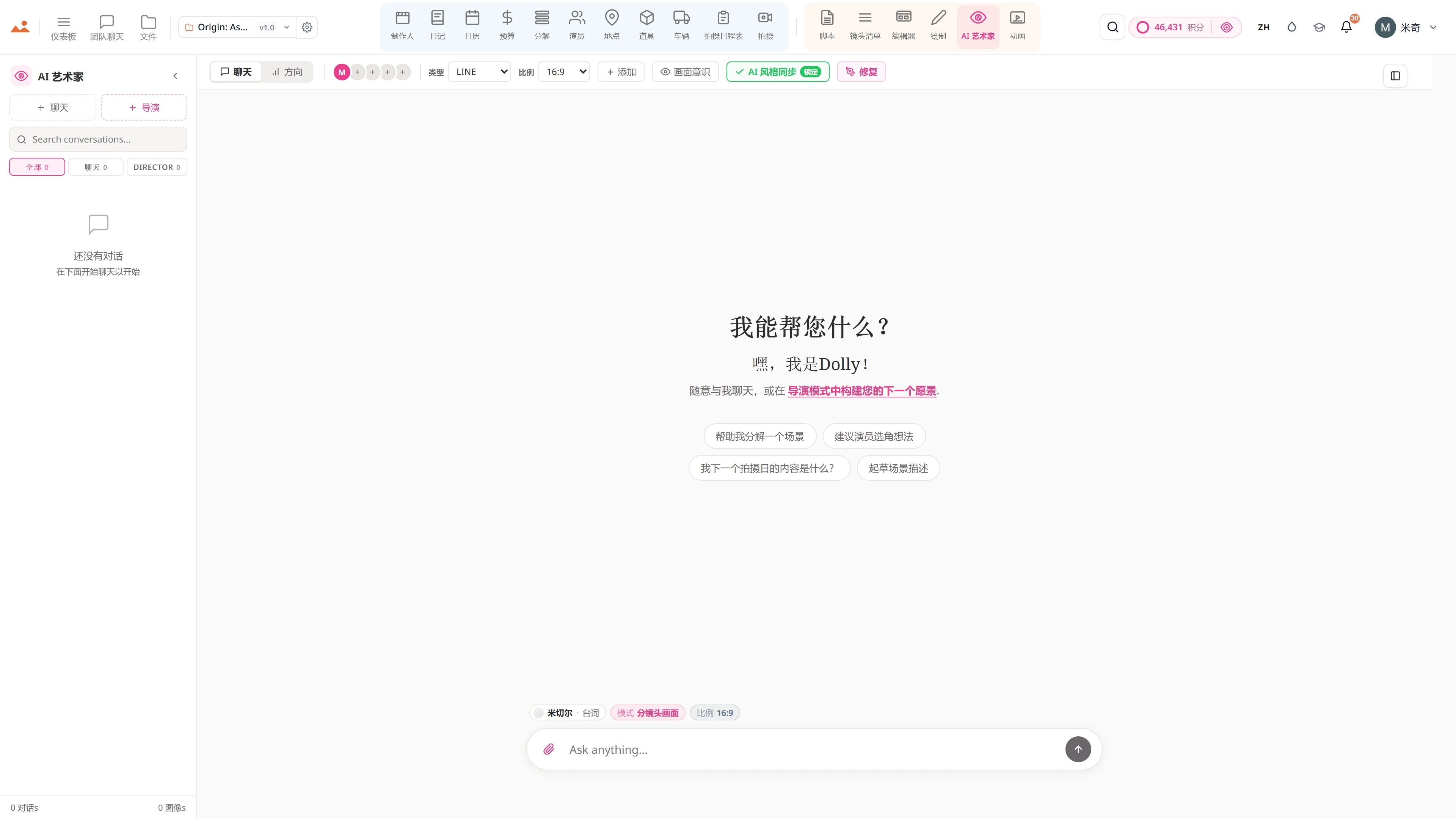Click the pink M character avatar
Screen dimensions: 1456x819
point(341,72)
